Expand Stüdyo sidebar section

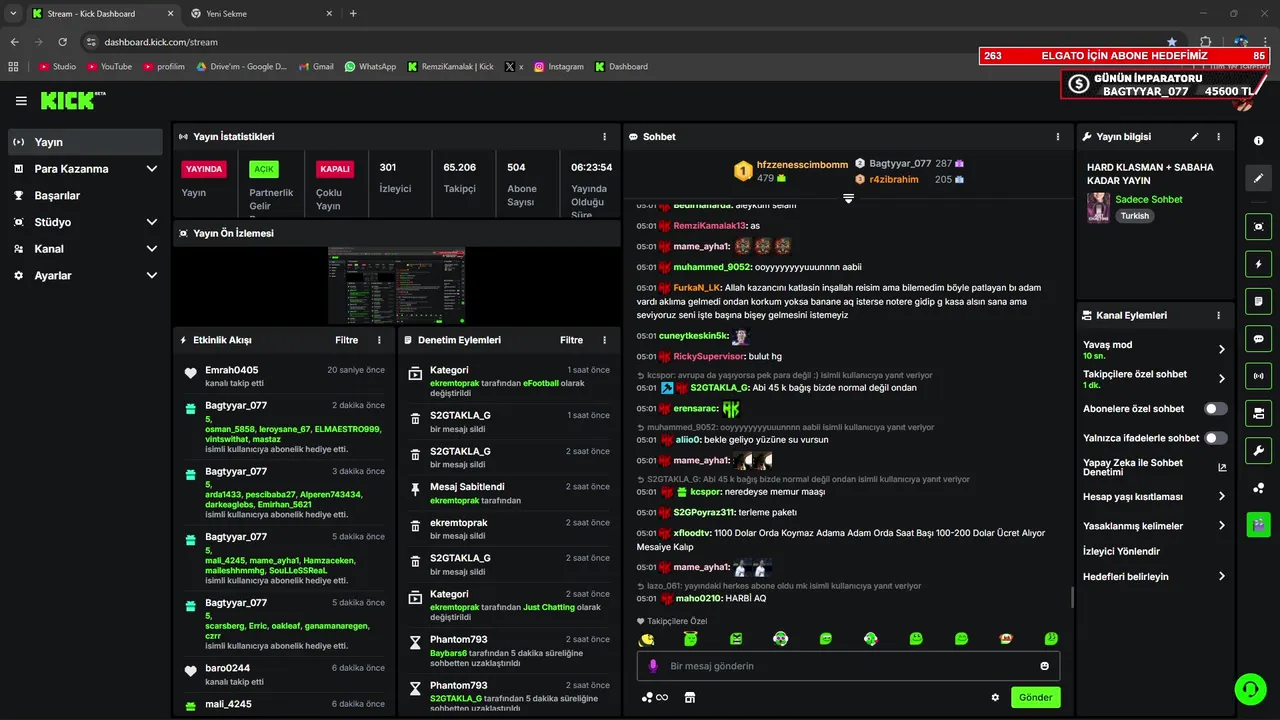click(x=152, y=222)
